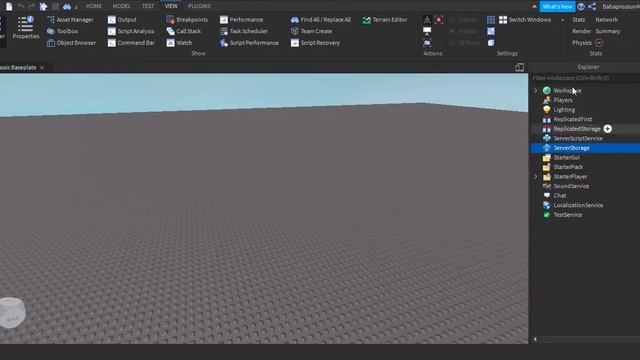Click the view selector icon in Actions
640x360 pixels.
427,20
